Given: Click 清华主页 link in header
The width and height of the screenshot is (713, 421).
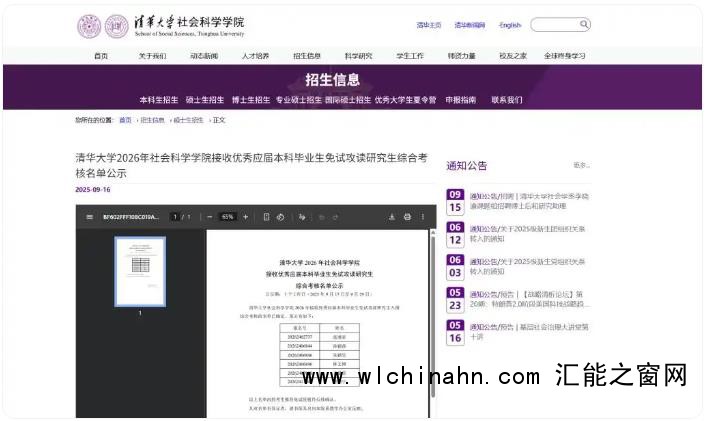Looking at the screenshot, I should pos(429,25).
